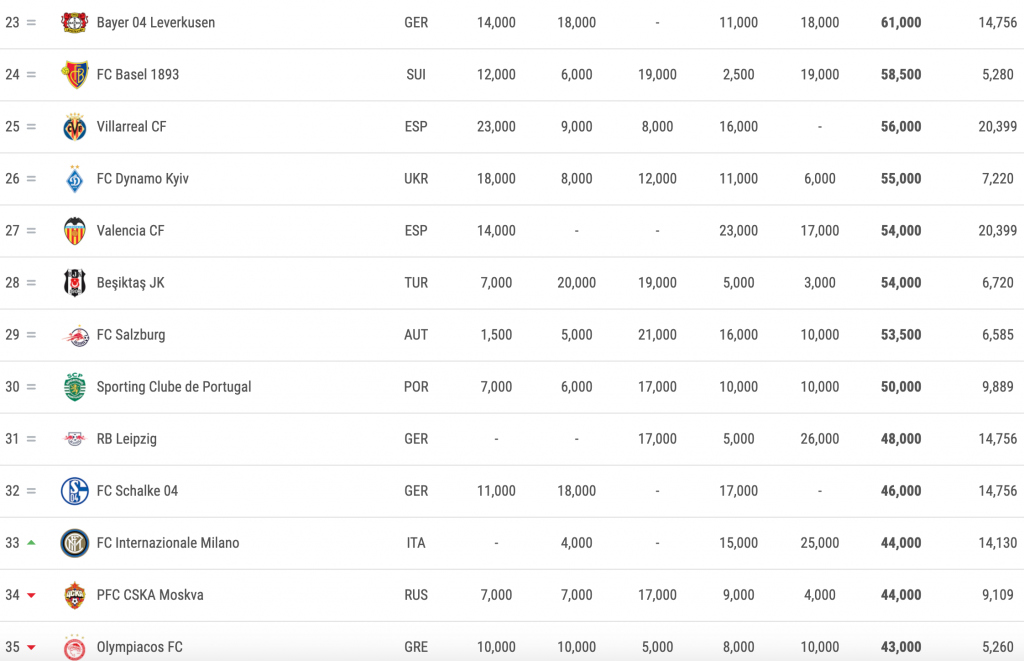The width and height of the screenshot is (1024, 661).
Task: Click RB Leipzig total points 48,000
Action: [x=901, y=439]
